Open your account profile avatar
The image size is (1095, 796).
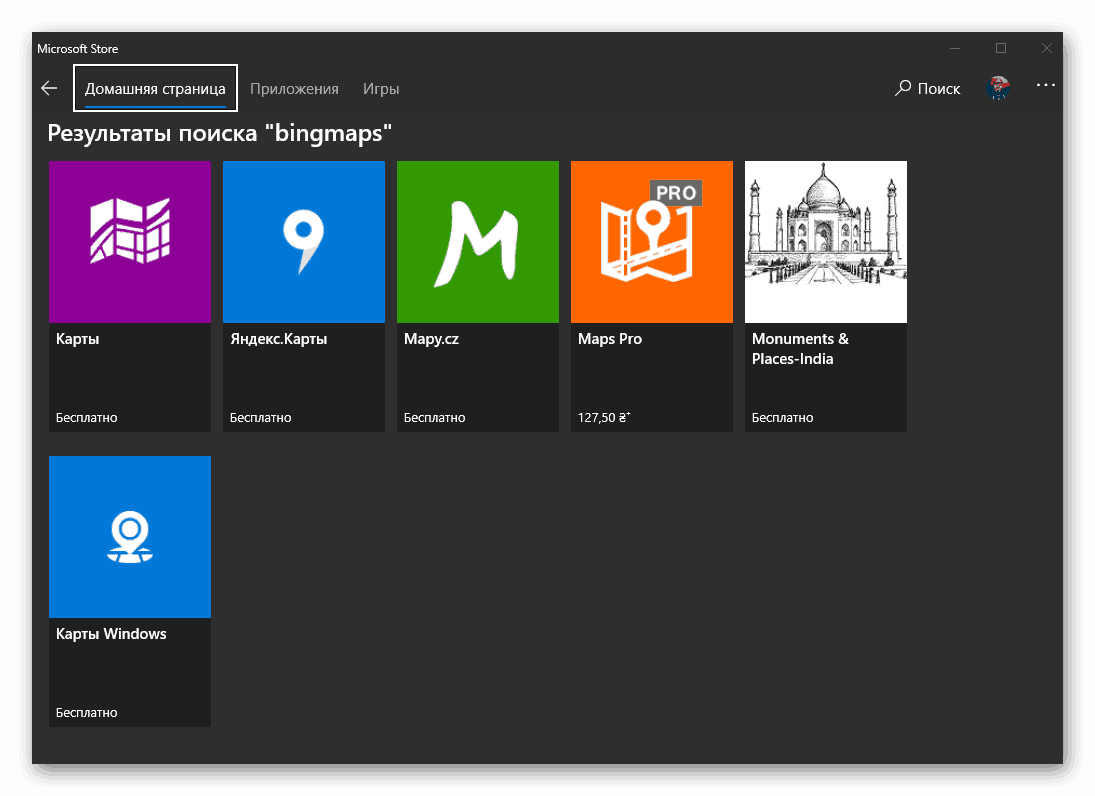point(998,88)
